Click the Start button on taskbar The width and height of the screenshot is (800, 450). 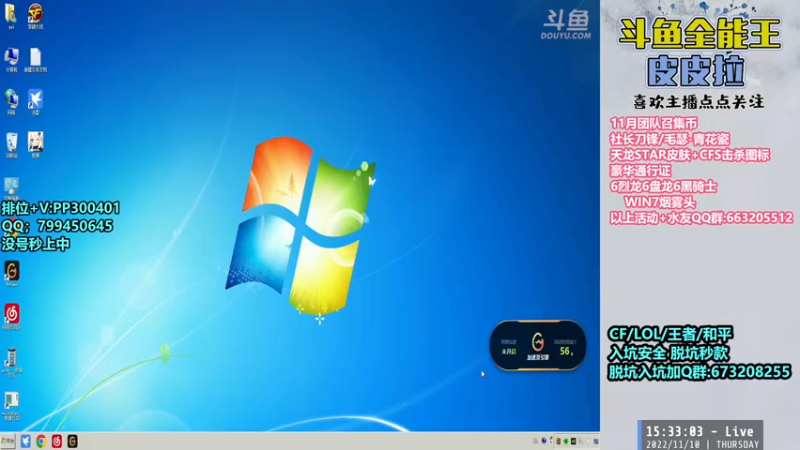coord(8,441)
